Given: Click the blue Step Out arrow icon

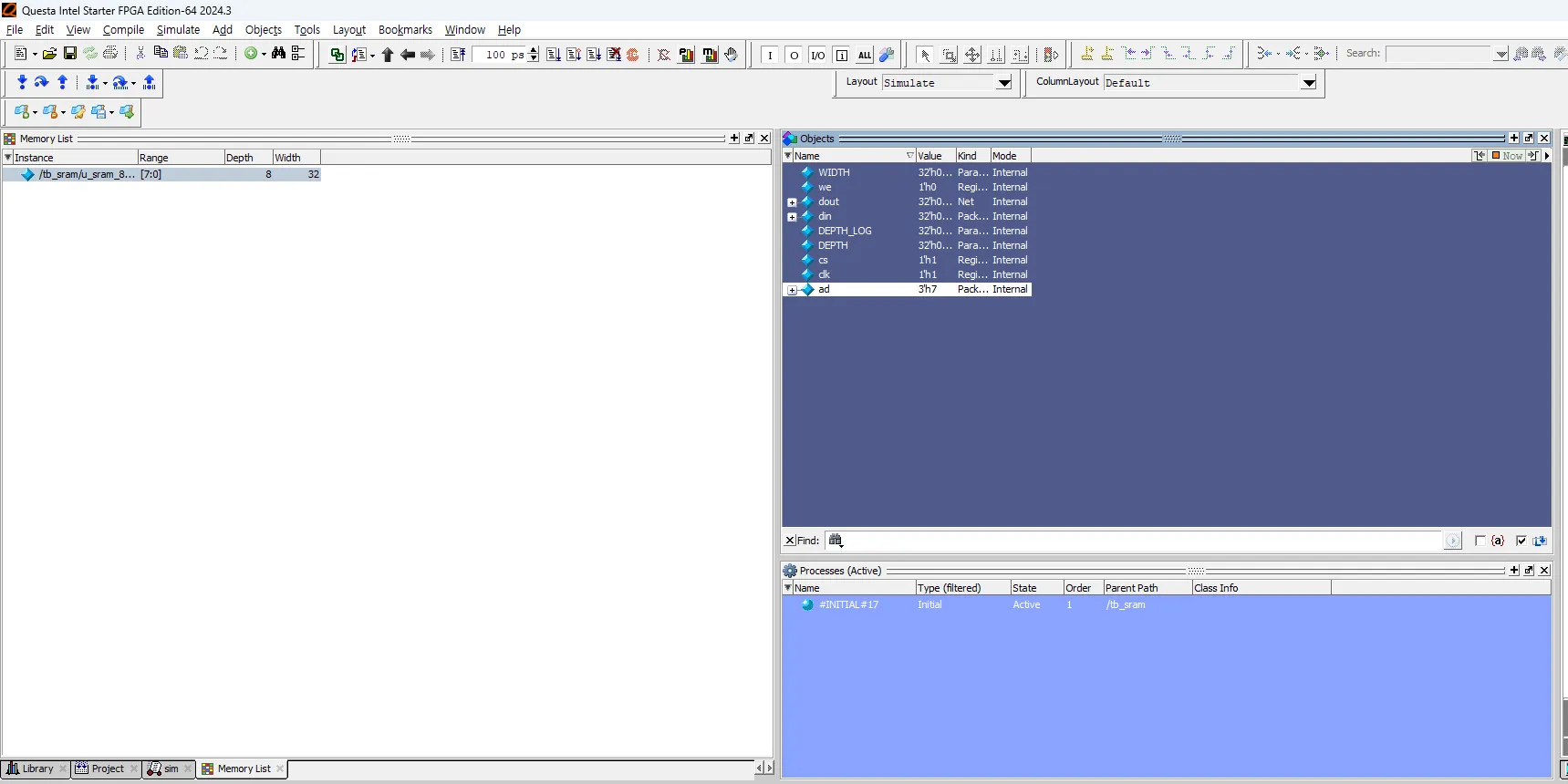Looking at the screenshot, I should click(x=62, y=83).
